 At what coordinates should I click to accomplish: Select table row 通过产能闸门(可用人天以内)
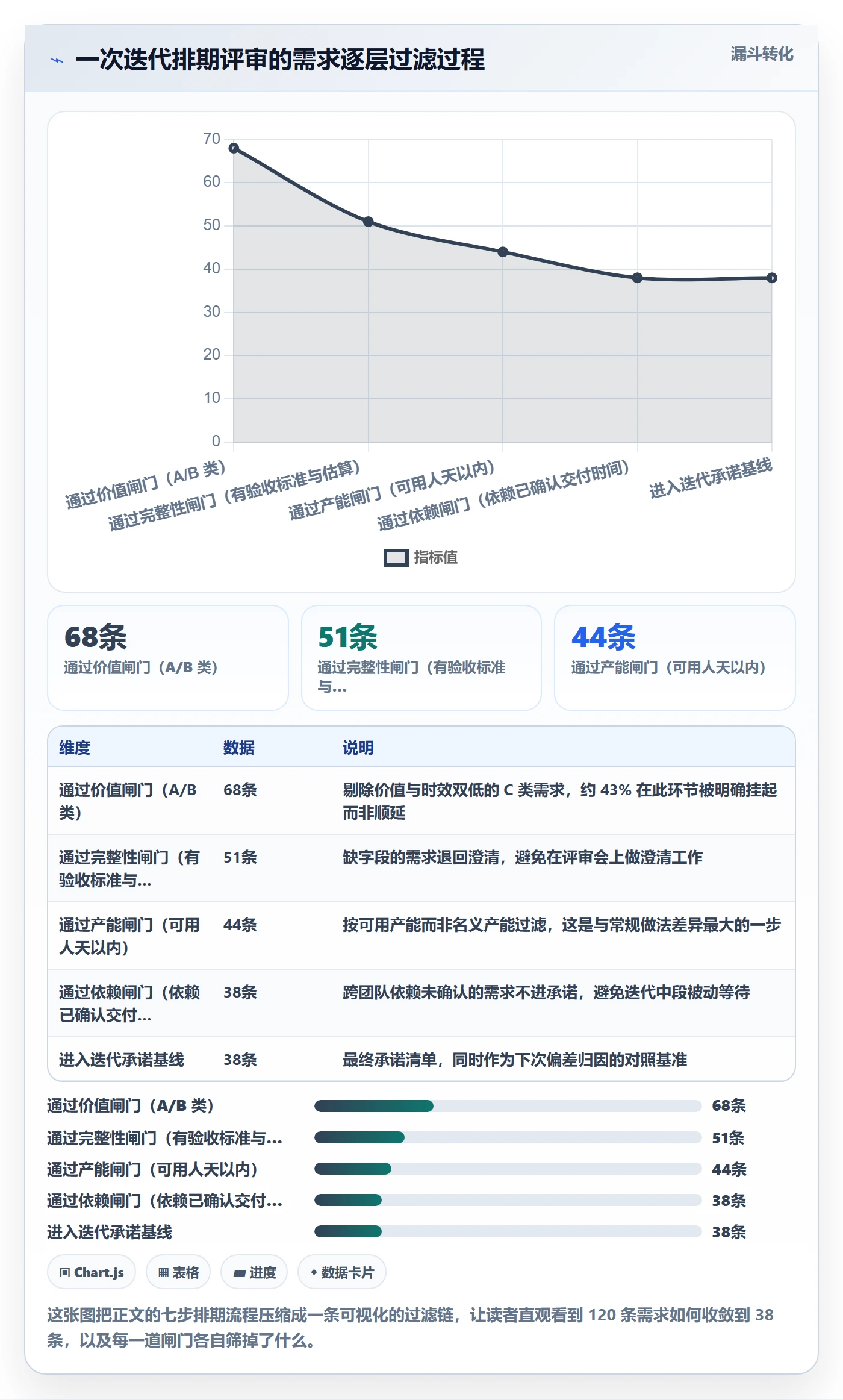click(421, 936)
